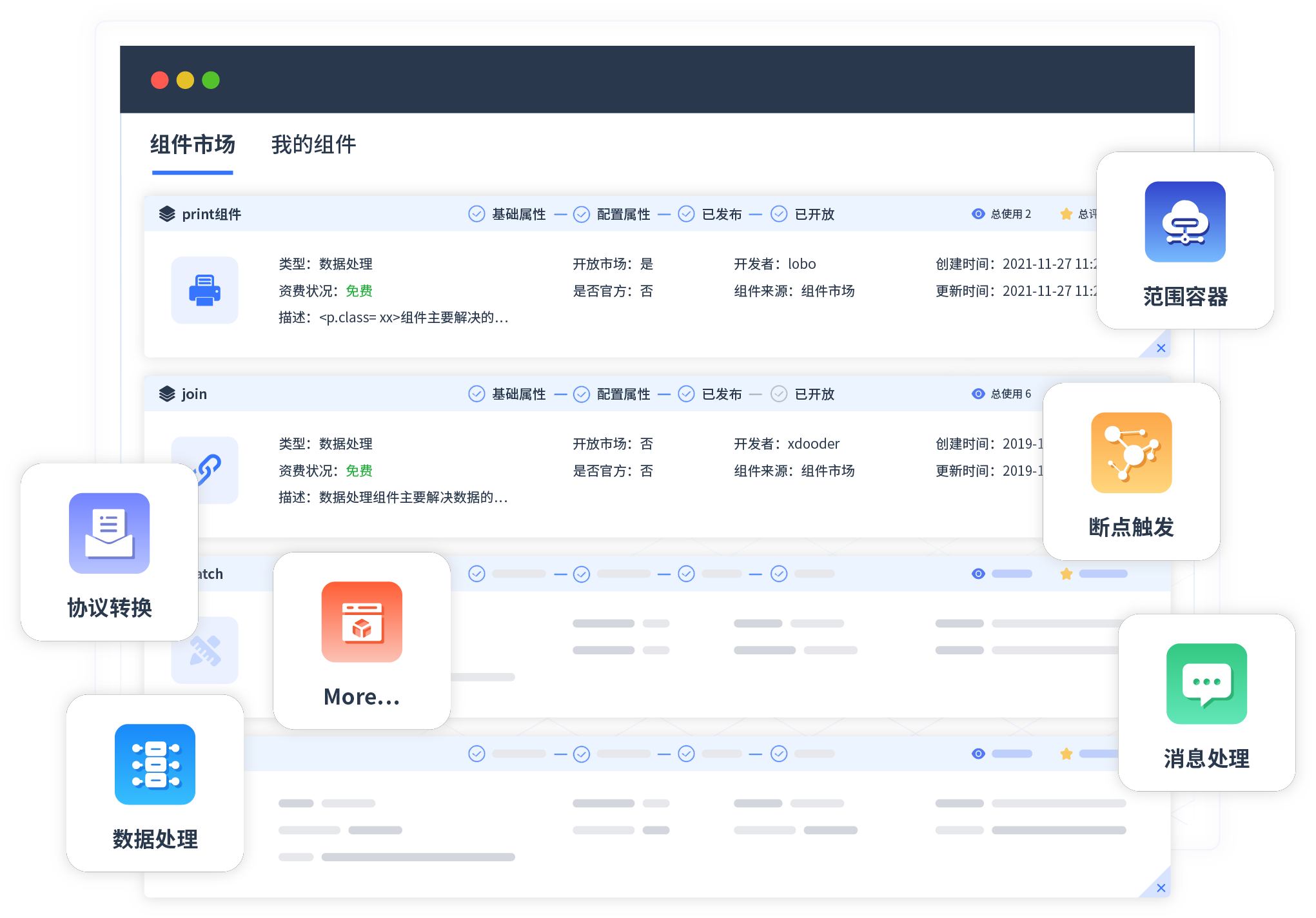Select the 消息处理 green chat icon

click(1206, 683)
